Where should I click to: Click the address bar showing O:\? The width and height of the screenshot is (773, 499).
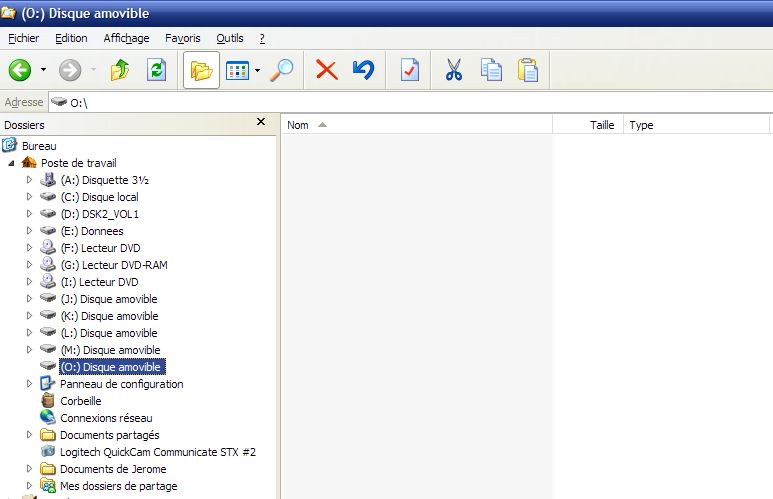point(410,103)
